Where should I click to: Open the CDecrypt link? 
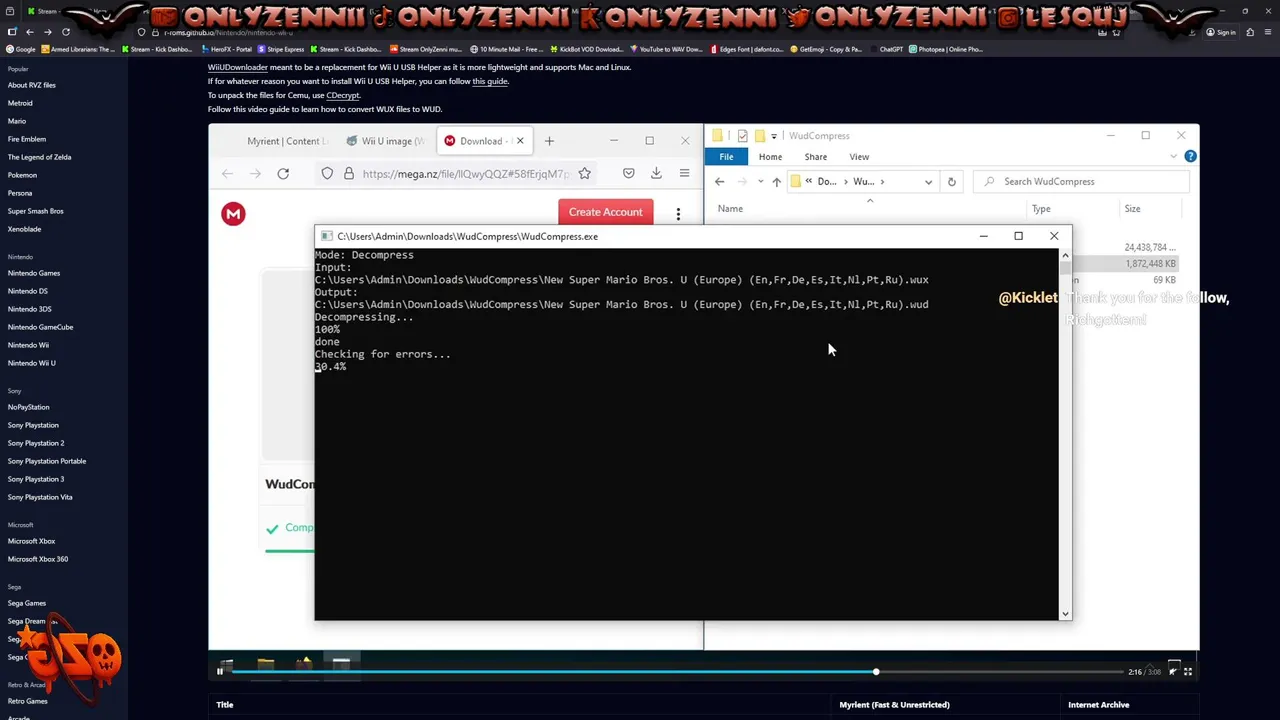coord(343,95)
